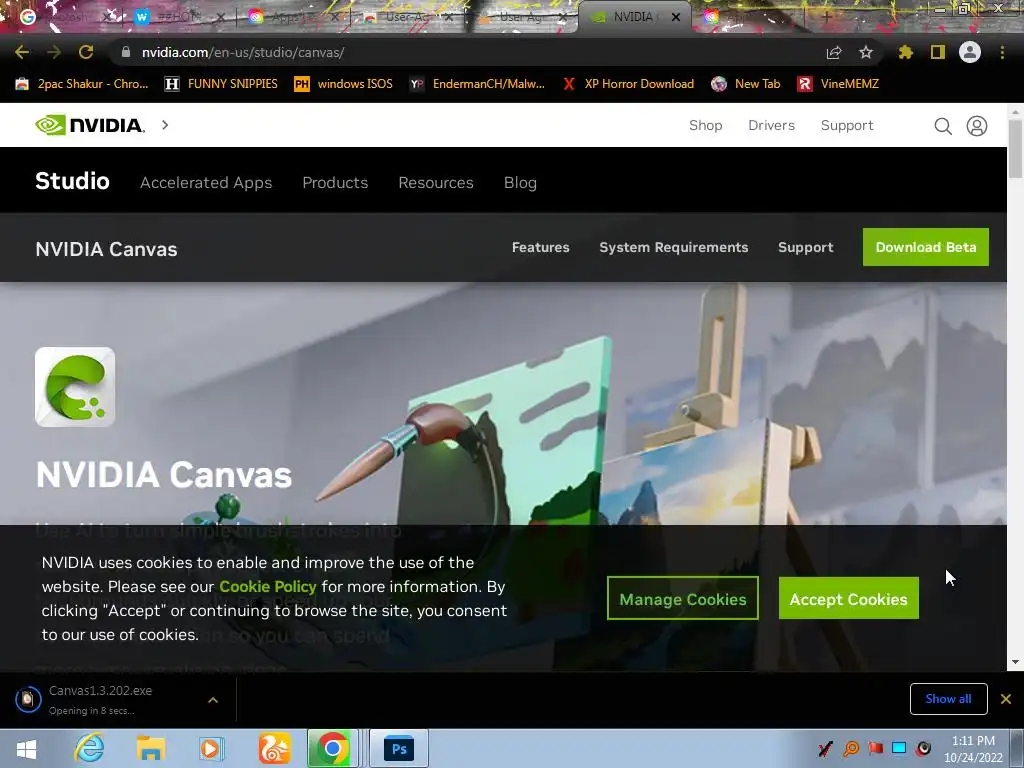Click the Studio heading link
The image size is (1024, 768).
click(72, 181)
